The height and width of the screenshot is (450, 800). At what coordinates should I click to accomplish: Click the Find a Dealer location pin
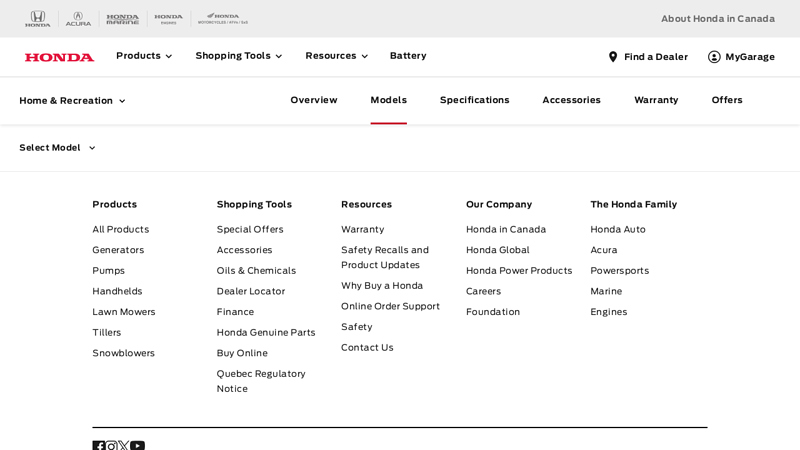click(613, 57)
